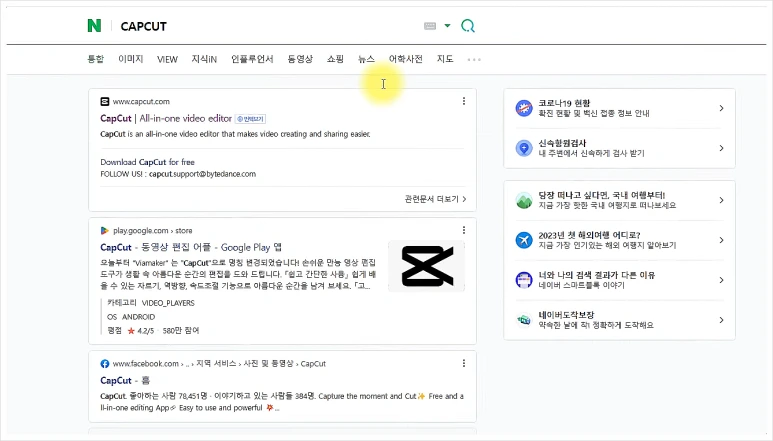The image size is (773, 441).
Task: Click the 코로나19 현황 icon
Action: pos(524,108)
